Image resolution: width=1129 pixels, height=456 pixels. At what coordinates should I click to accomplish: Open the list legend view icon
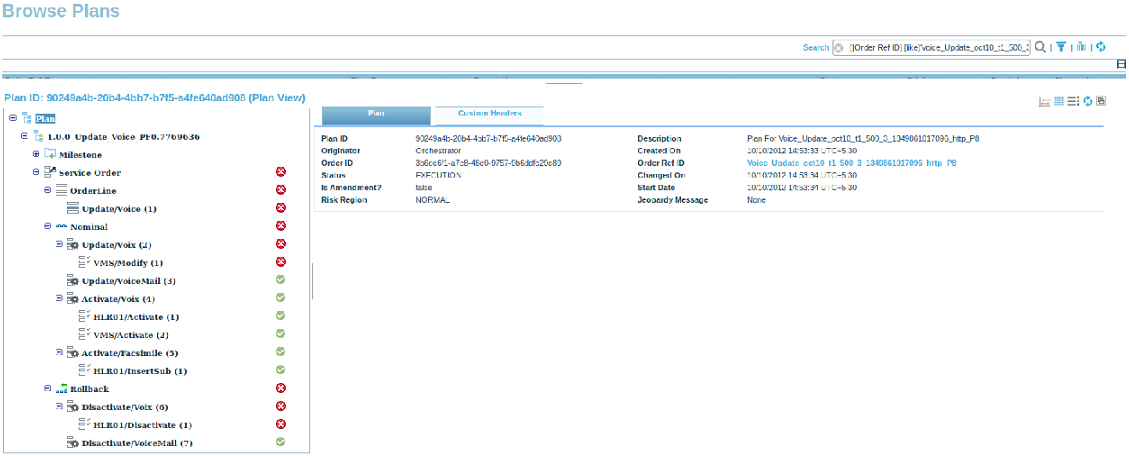[x=1074, y=102]
